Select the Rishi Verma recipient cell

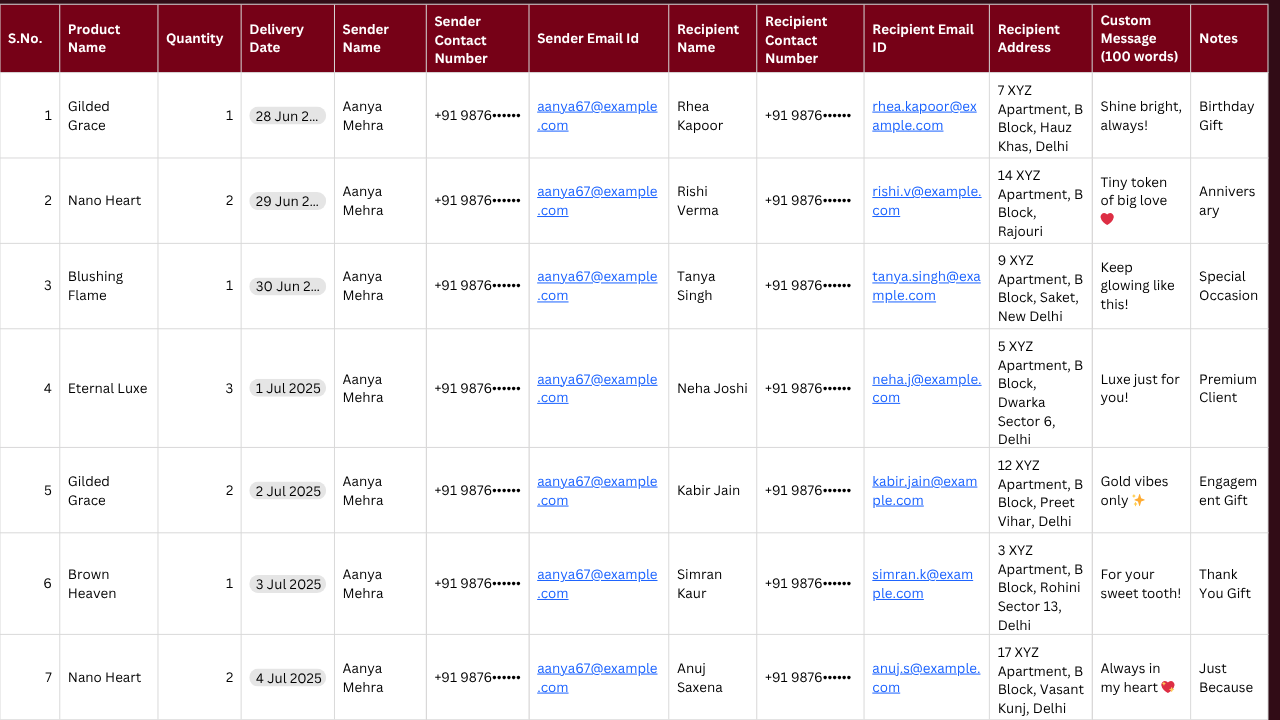pyautogui.click(x=712, y=200)
